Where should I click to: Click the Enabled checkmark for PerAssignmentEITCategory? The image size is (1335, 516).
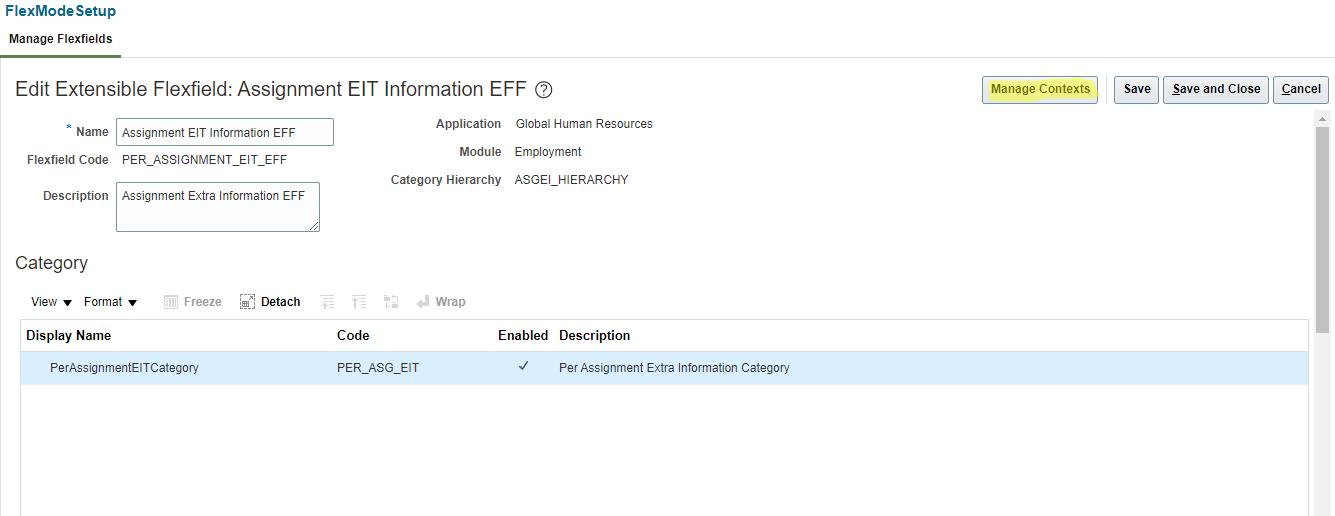click(523, 367)
